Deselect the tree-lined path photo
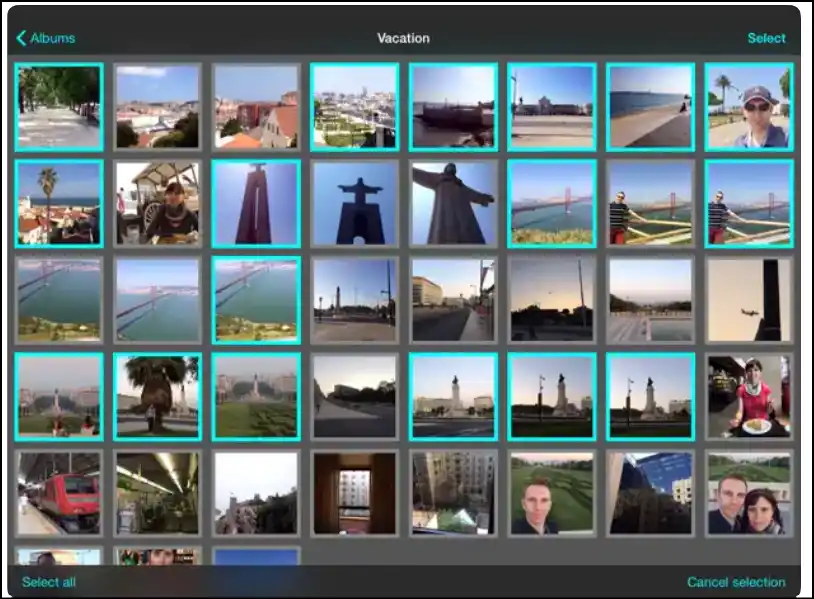The width and height of the screenshot is (814, 599). (x=59, y=107)
